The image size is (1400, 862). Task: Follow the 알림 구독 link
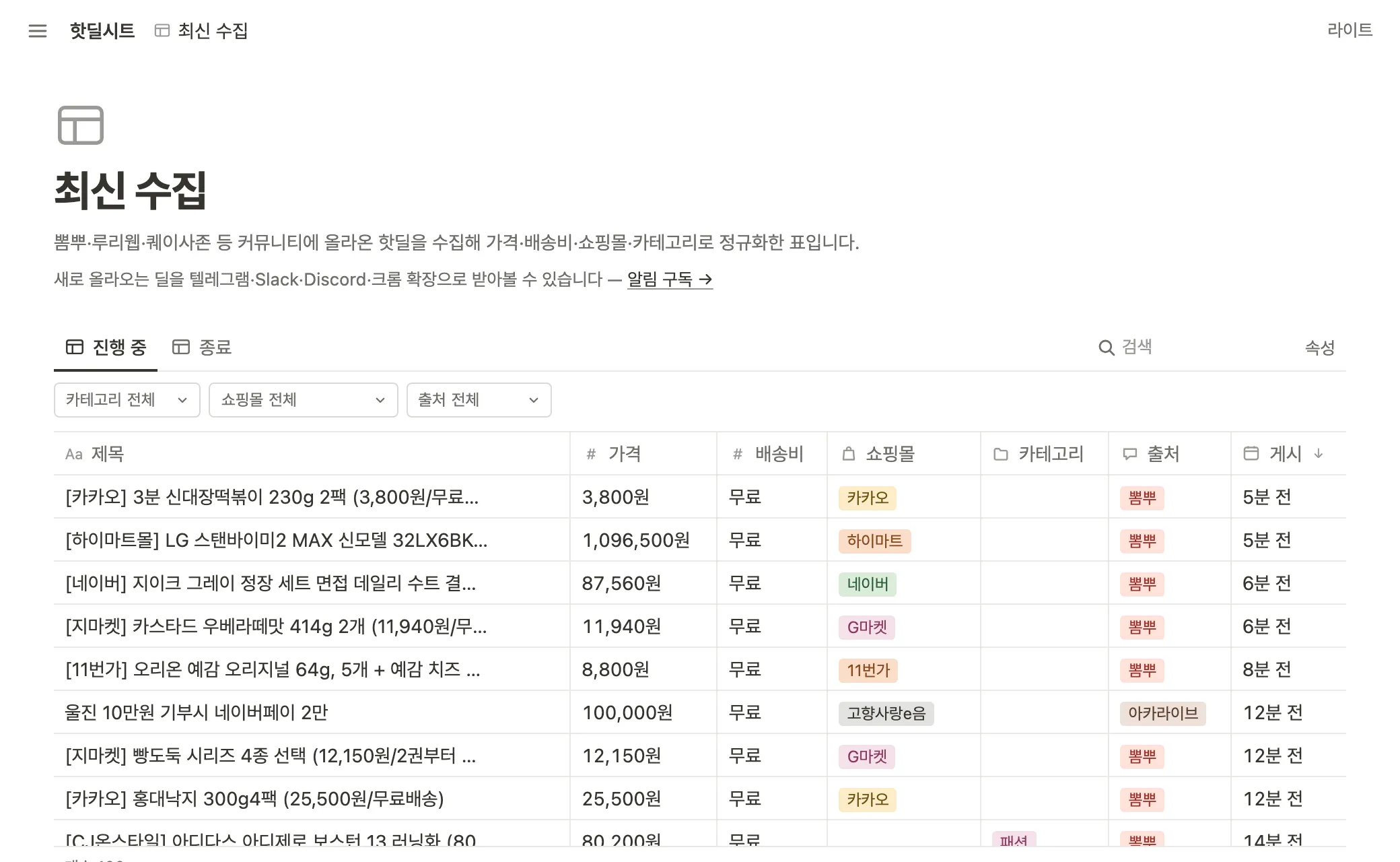click(670, 279)
